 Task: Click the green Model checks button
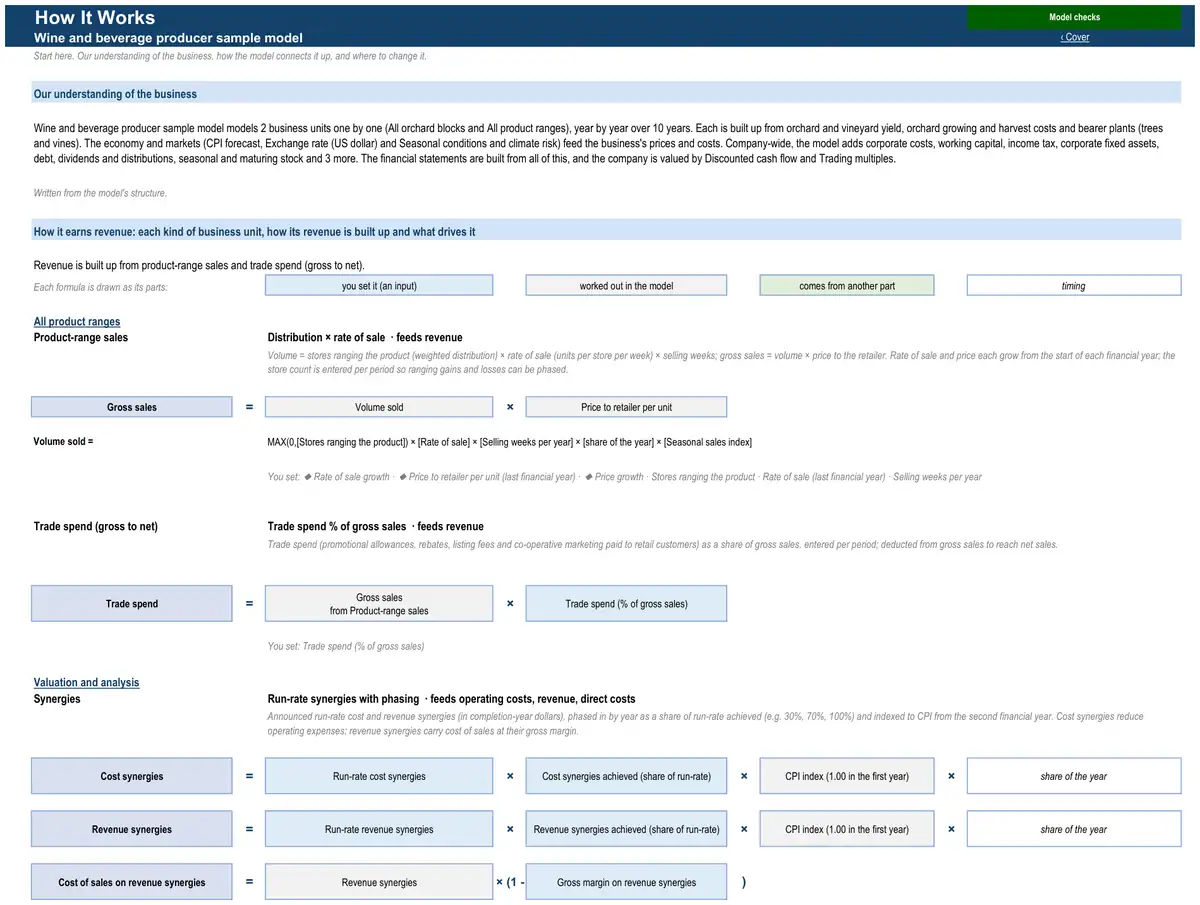click(x=1074, y=17)
